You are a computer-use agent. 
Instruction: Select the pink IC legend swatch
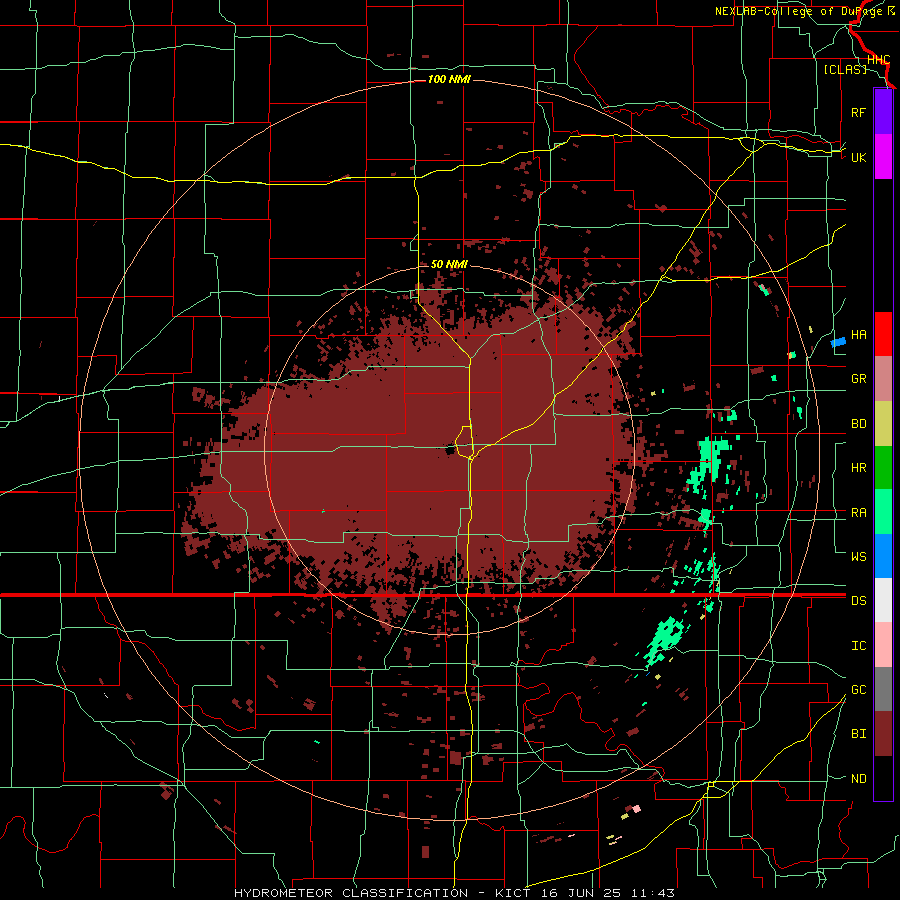[883, 645]
